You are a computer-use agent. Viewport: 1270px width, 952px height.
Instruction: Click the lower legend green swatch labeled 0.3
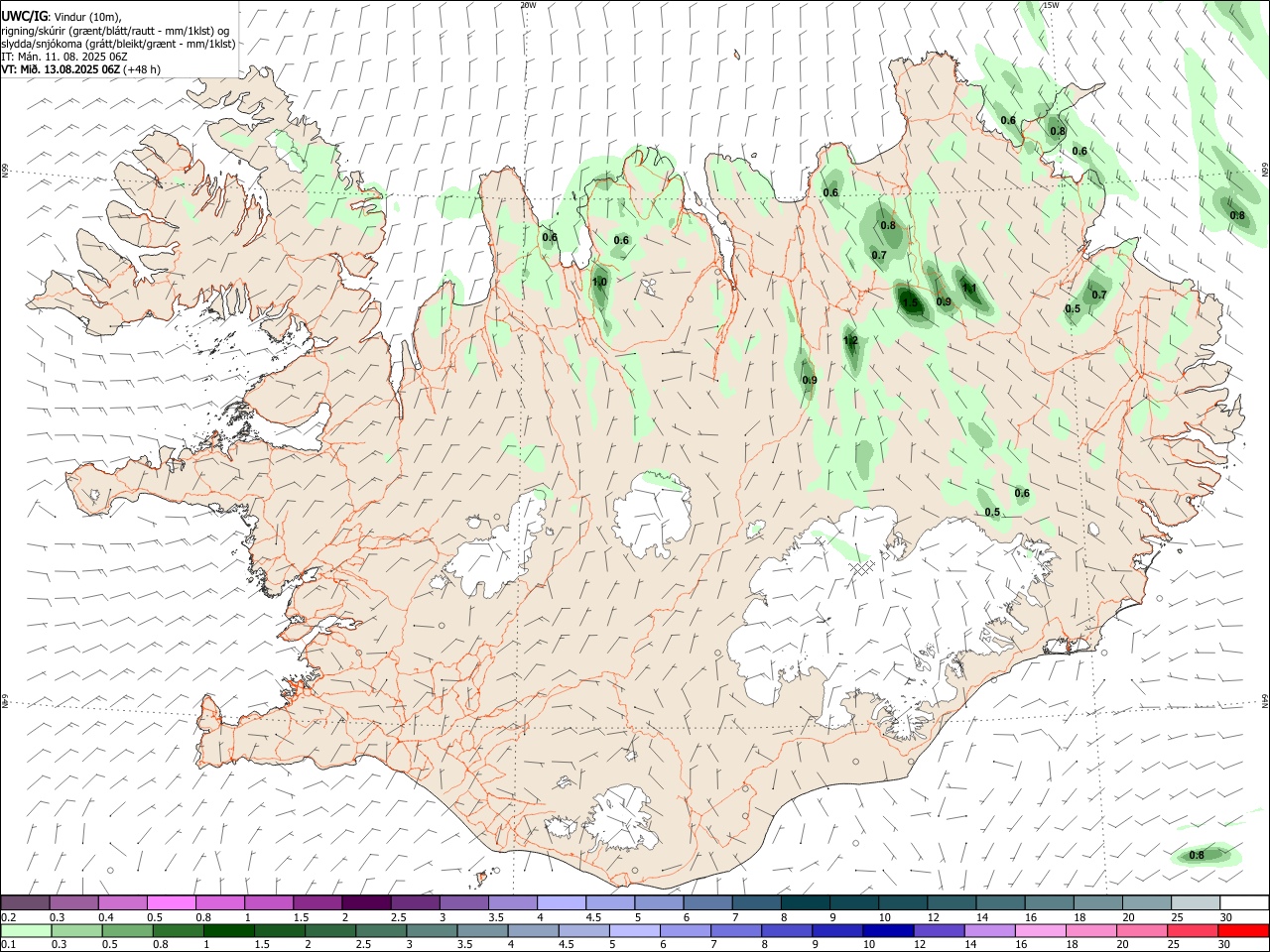[x=77, y=931]
